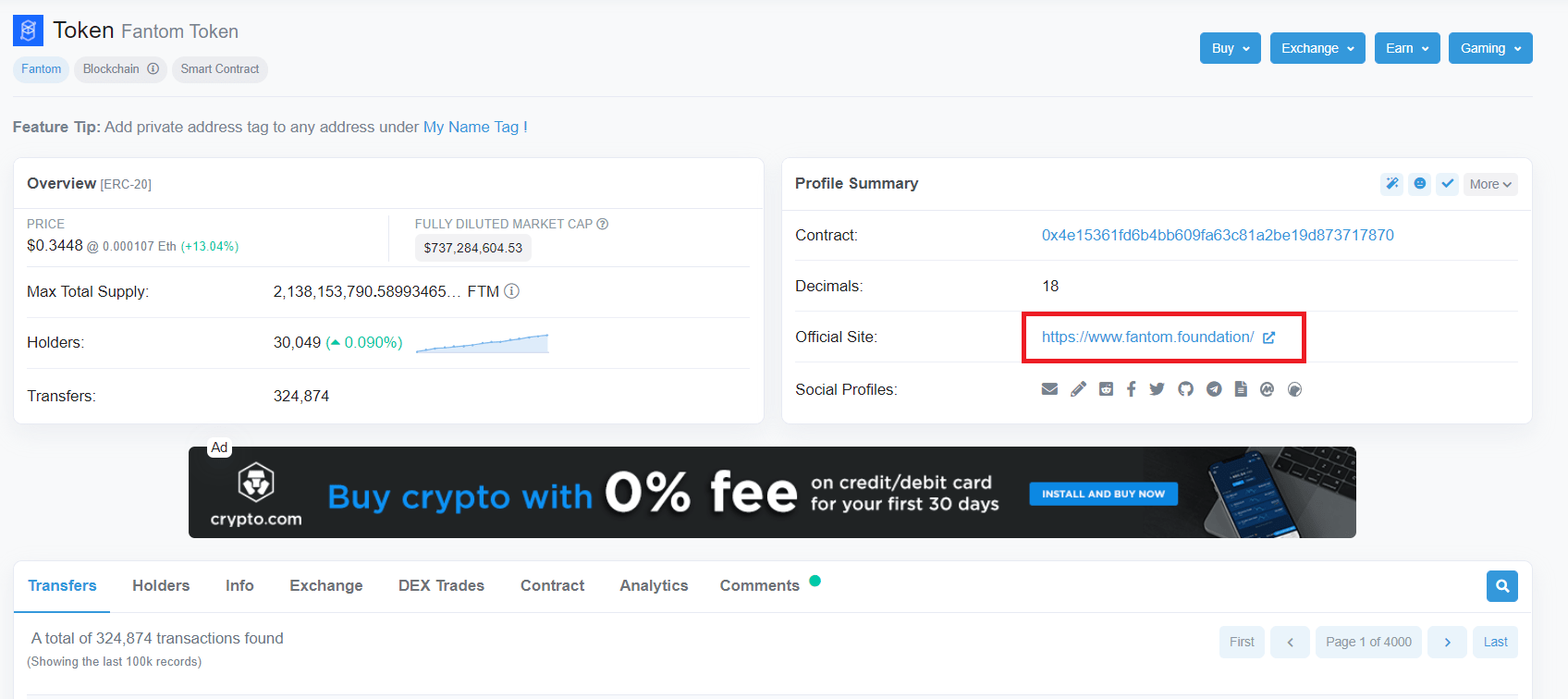Go to the next page arrow
Screen dimensions: 1568x699
pos(1447,642)
